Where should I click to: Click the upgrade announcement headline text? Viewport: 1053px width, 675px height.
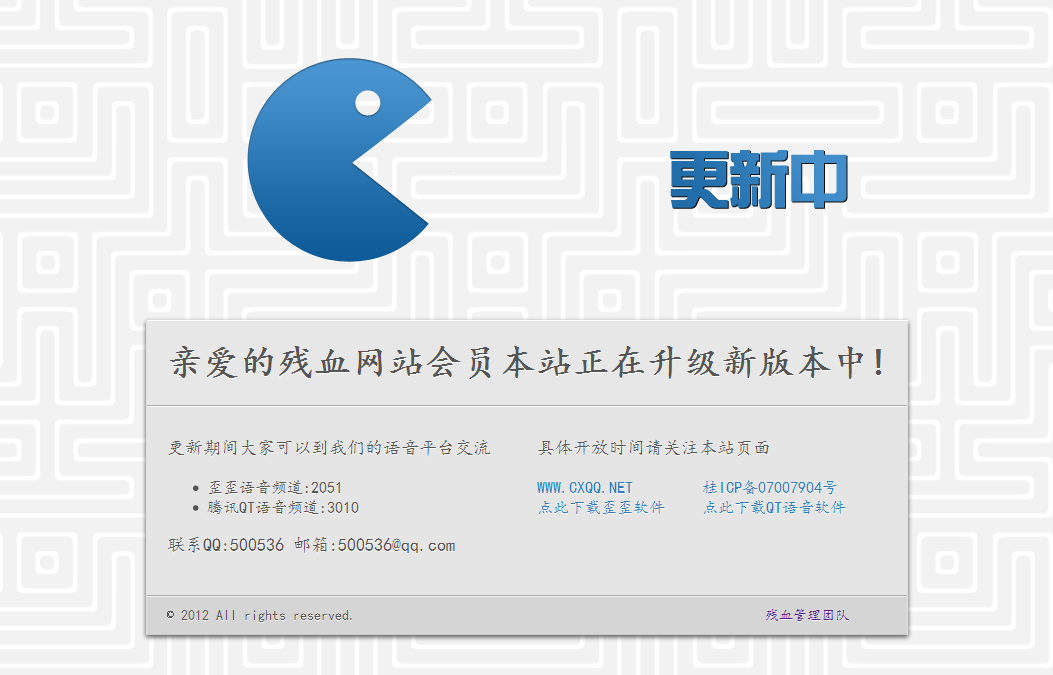pyautogui.click(x=529, y=364)
